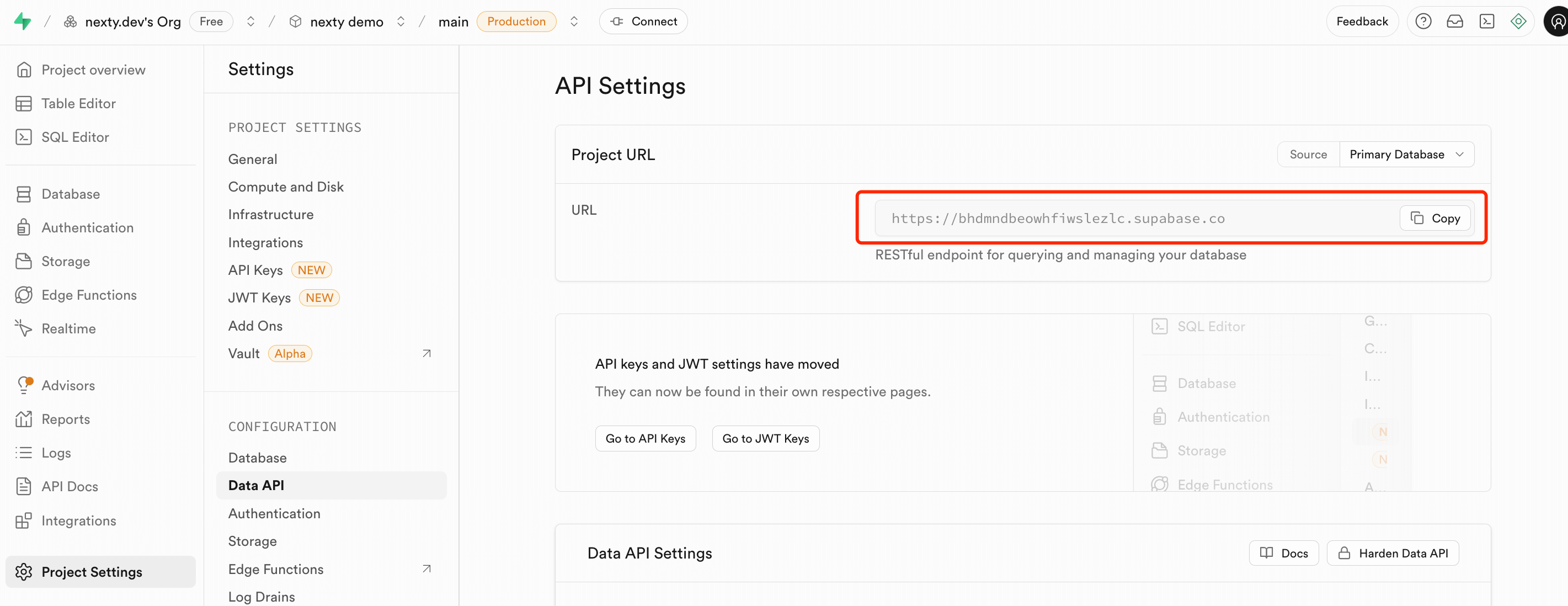Expand the main branch switcher chevrons
Screen dimensions: 1568x606
click(573, 22)
